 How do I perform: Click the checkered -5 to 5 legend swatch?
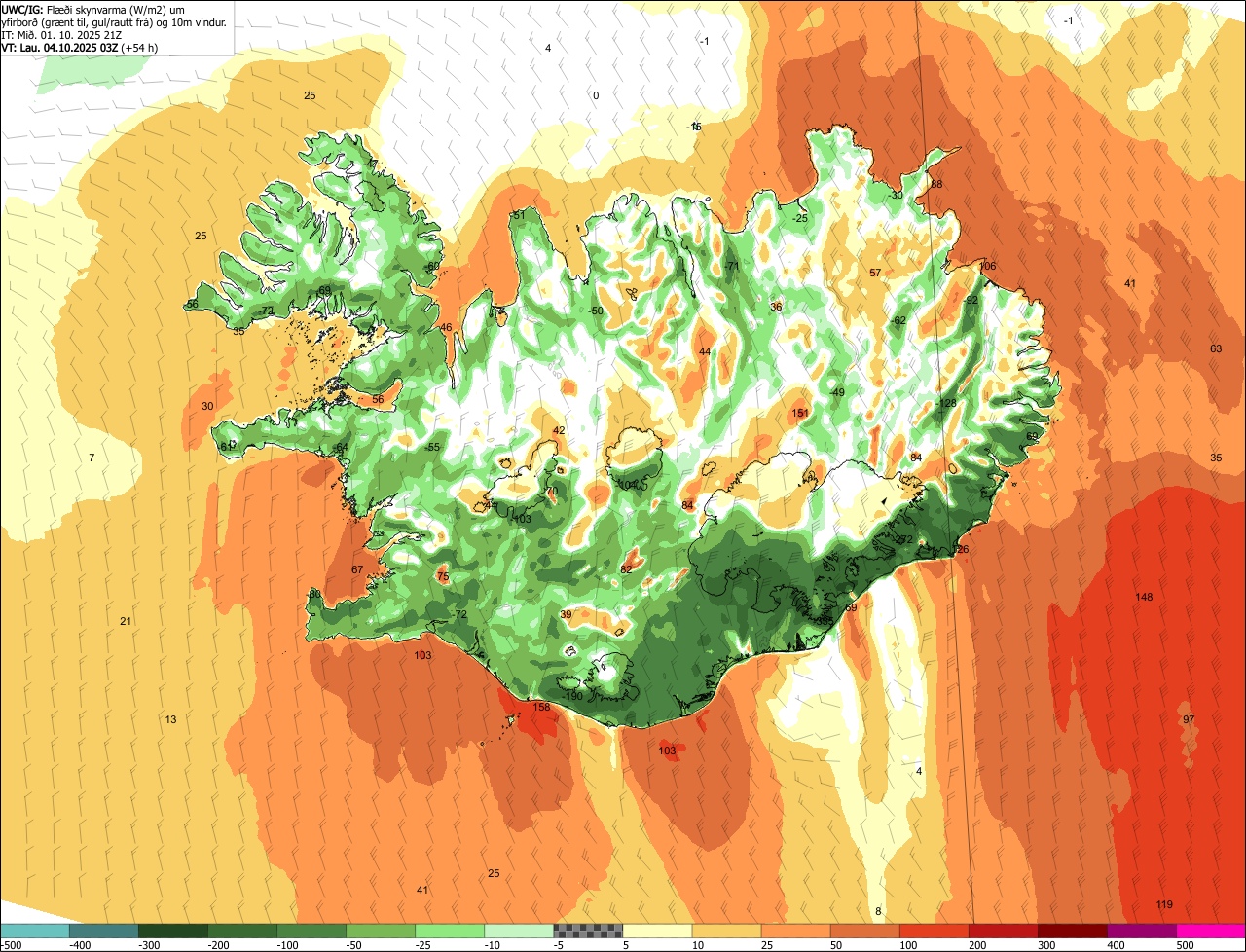click(x=587, y=931)
